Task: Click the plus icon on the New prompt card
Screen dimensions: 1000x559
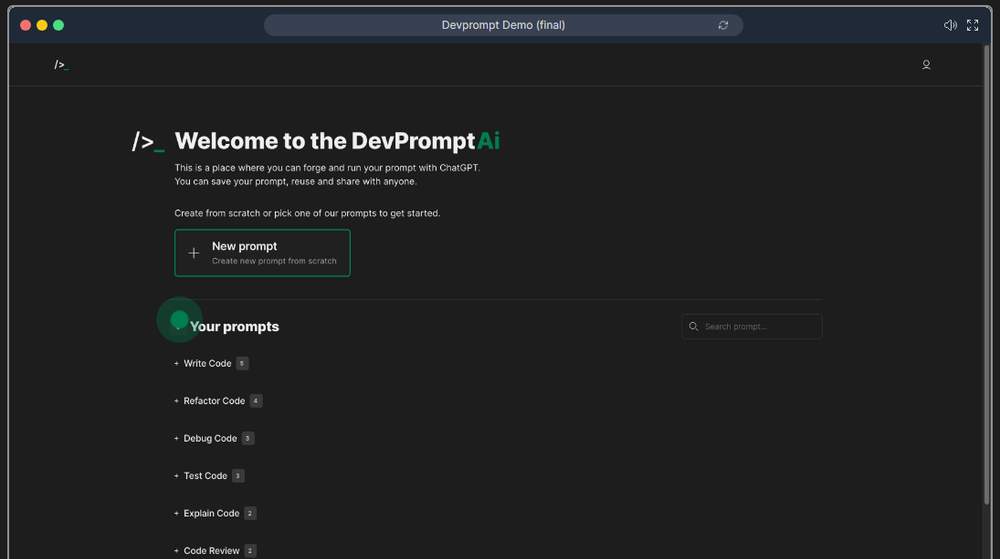Action: [x=193, y=253]
